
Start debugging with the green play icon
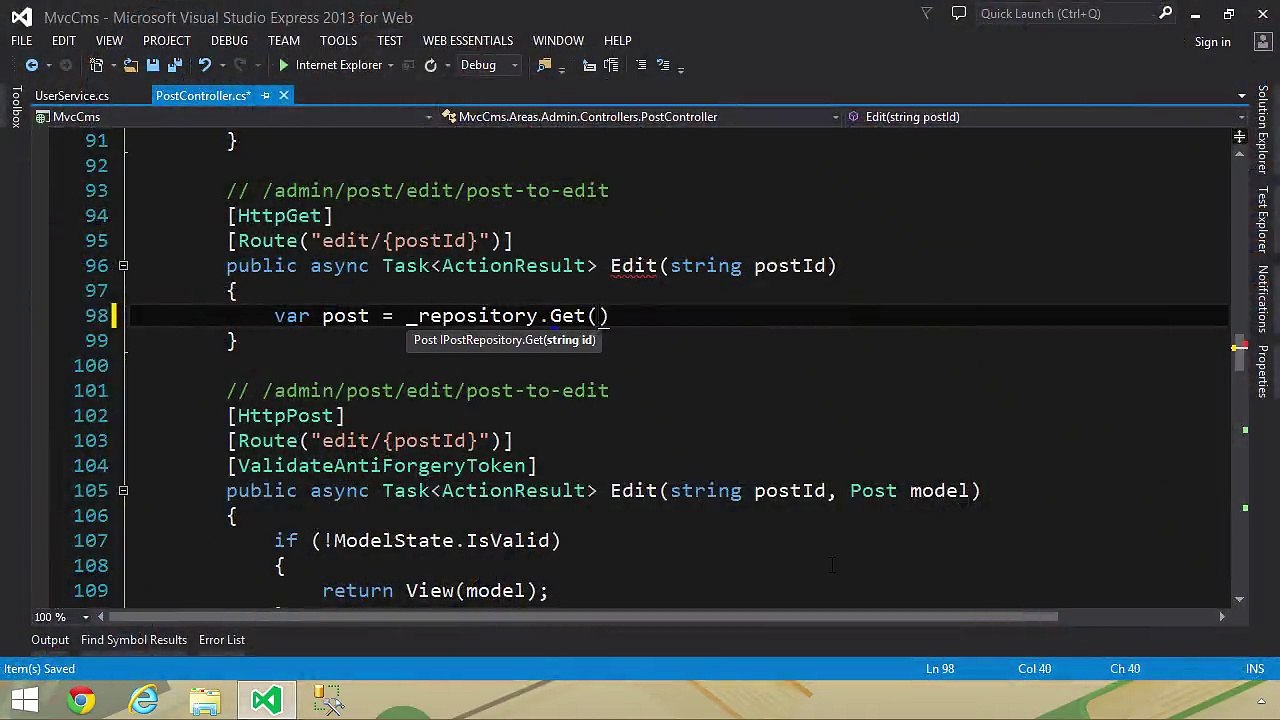(x=284, y=65)
